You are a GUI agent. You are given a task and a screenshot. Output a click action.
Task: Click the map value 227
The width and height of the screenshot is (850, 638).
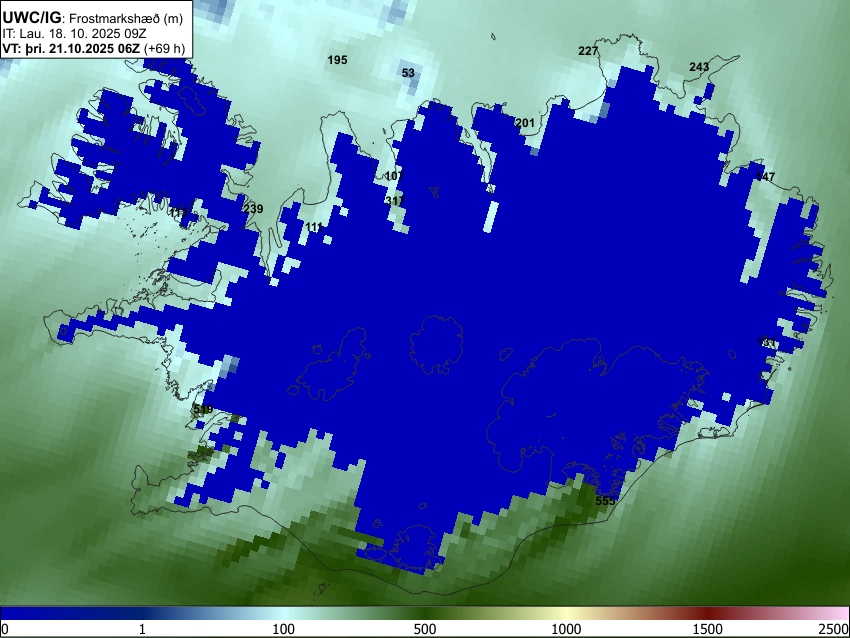click(x=588, y=51)
